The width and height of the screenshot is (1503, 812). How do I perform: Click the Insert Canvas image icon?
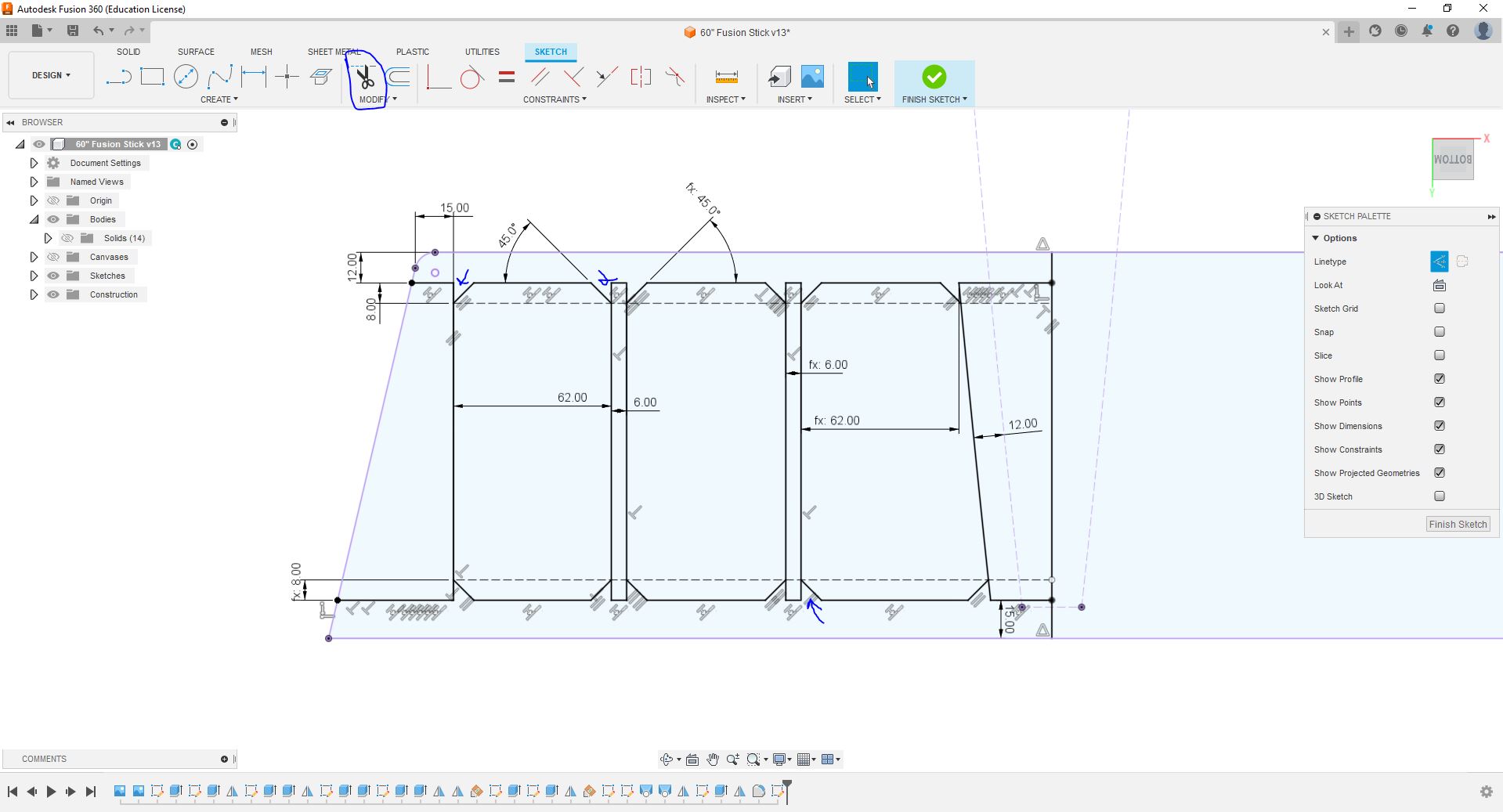[812, 77]
